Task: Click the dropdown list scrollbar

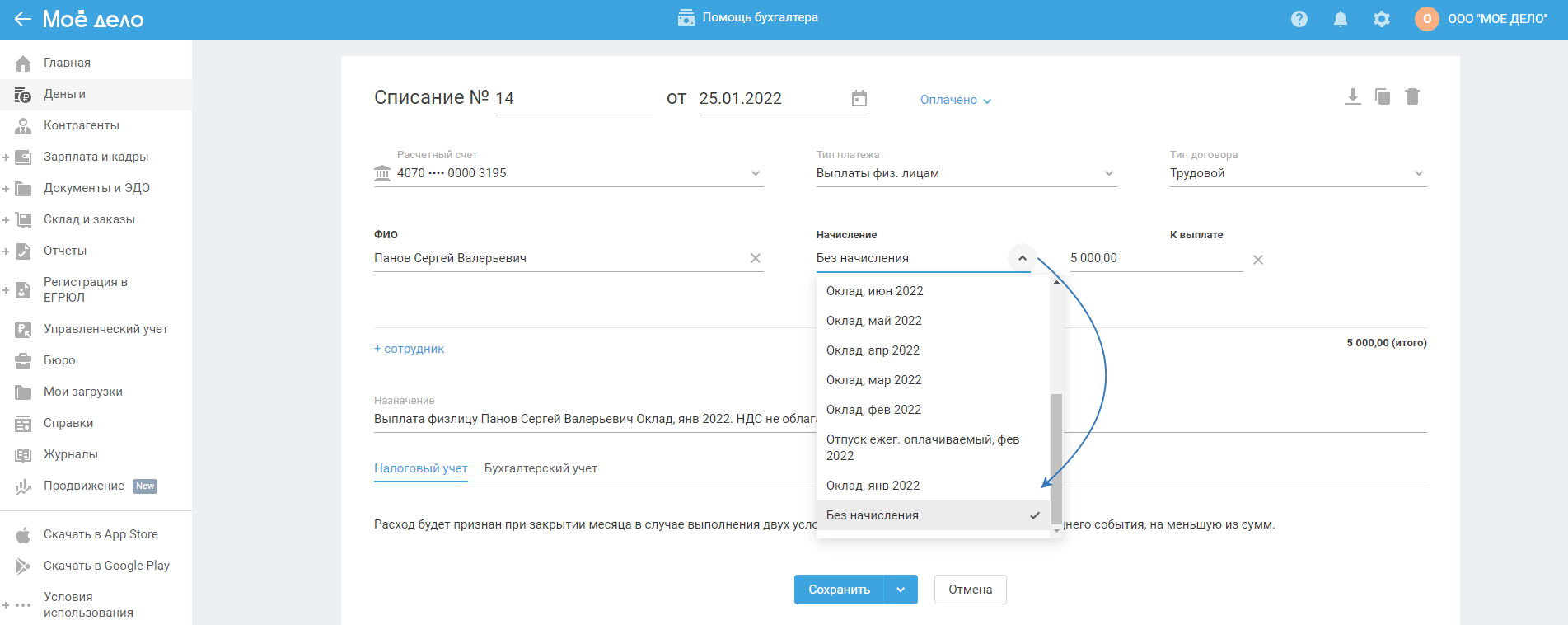Action: click(1056, 458)
